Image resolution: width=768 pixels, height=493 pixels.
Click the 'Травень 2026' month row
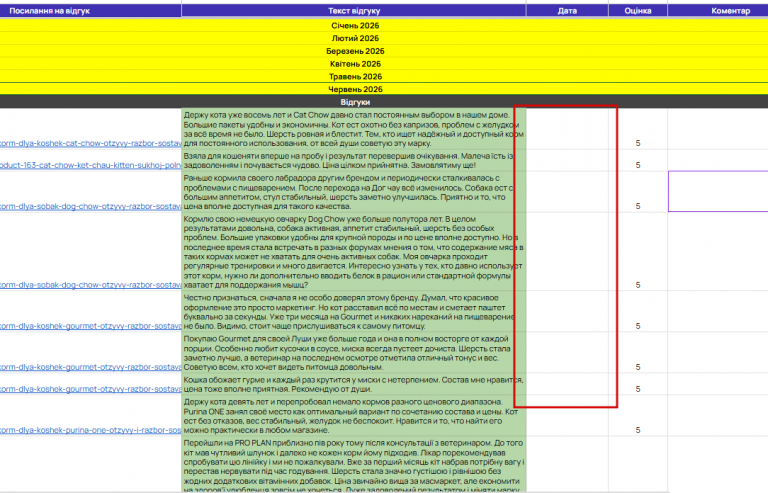click(x=384, y=76)
